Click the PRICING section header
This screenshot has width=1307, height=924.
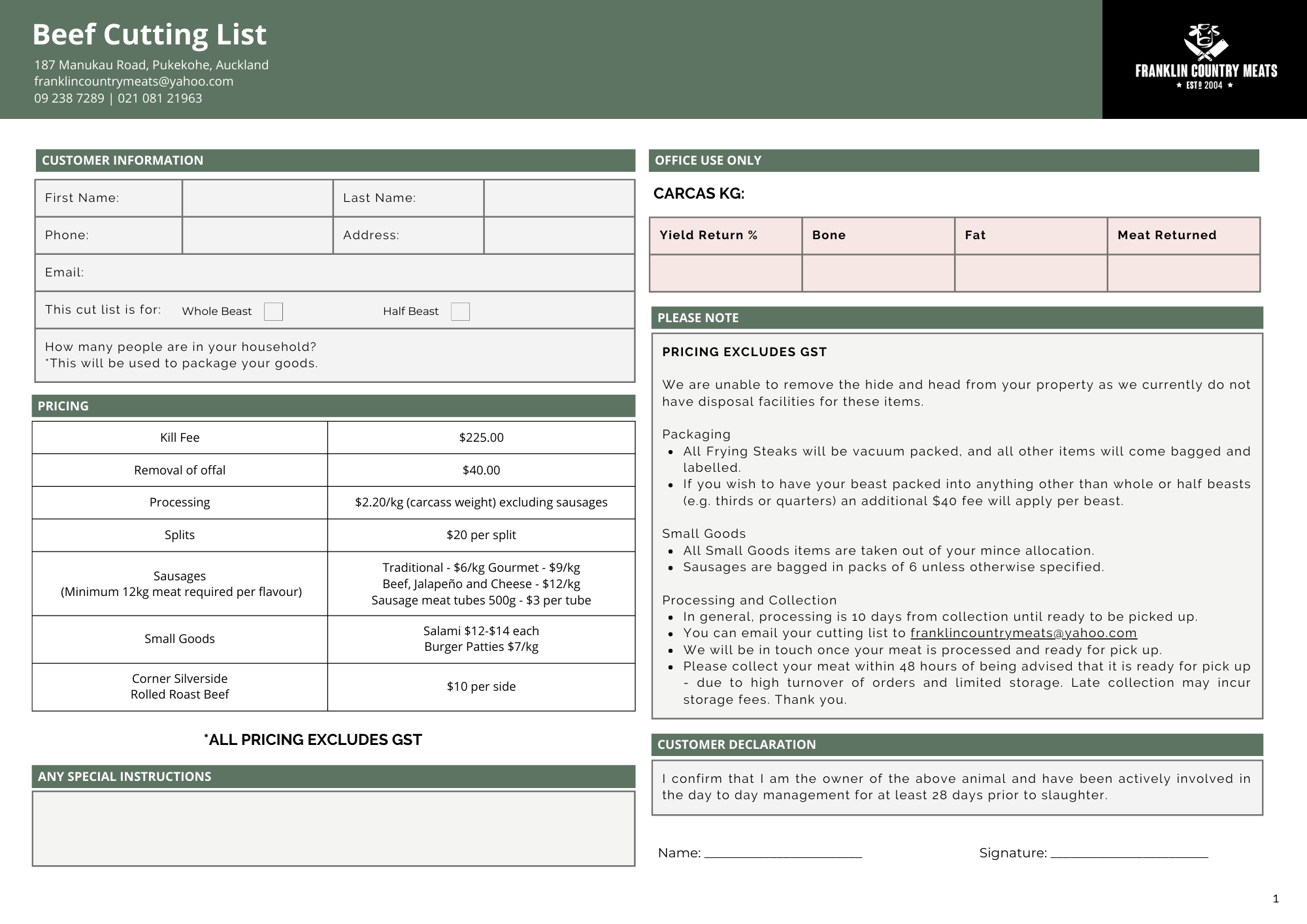tap(333, 406)
